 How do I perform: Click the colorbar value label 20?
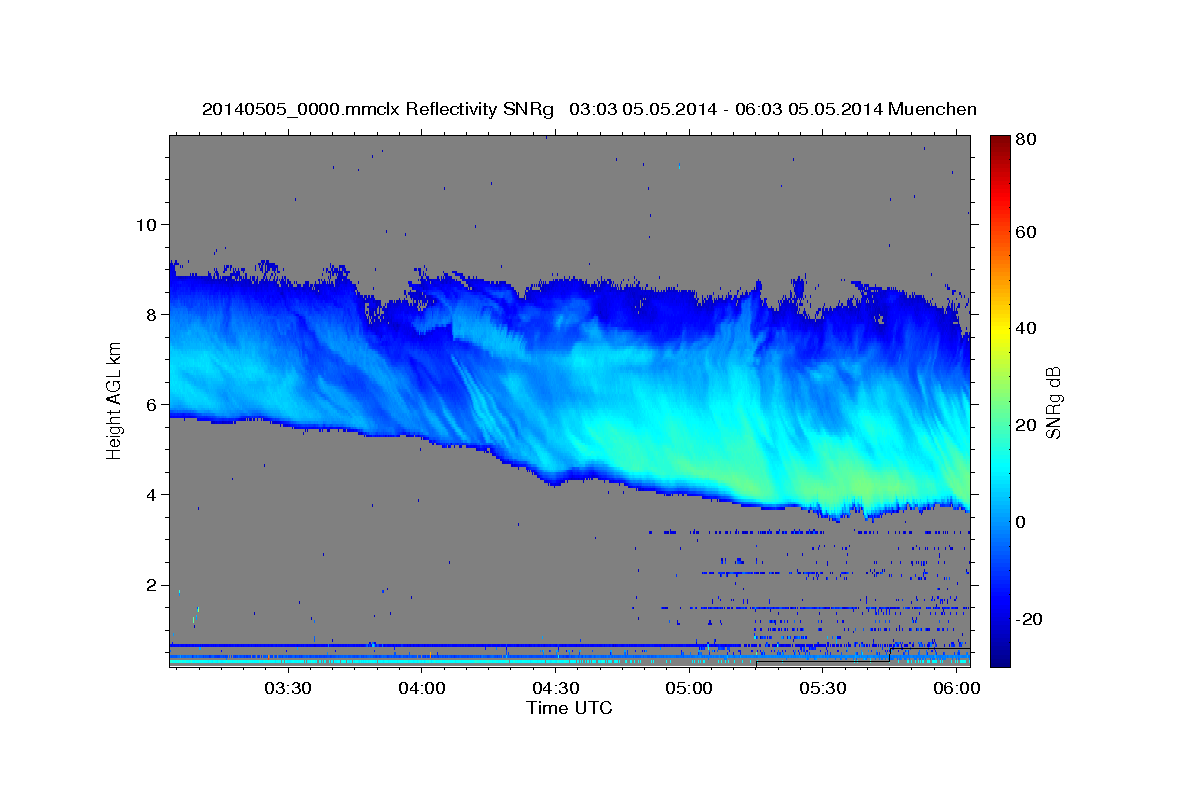[x=1027, y=425]
